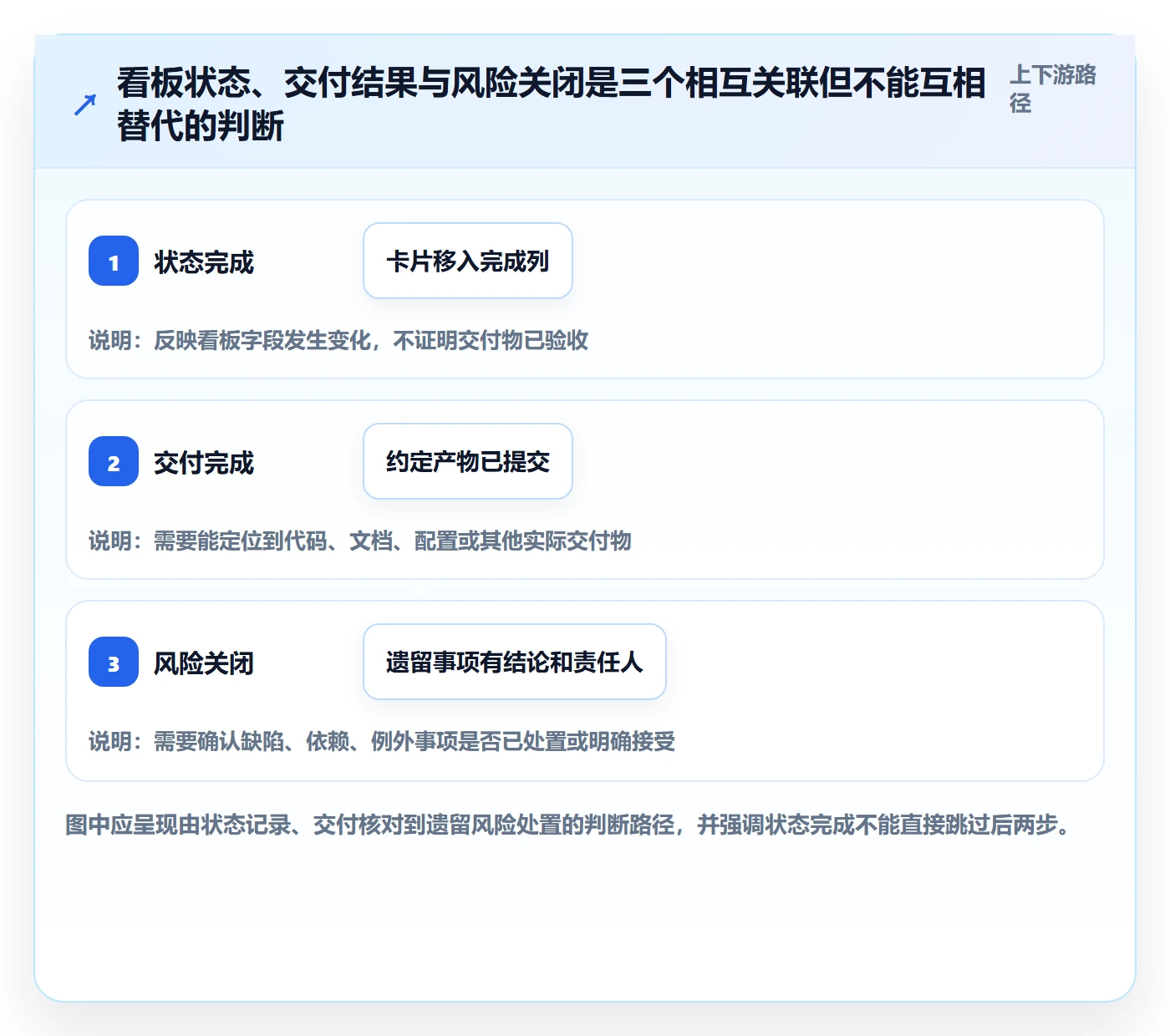Select the 遗留事项有结论和责任人 chip
This screenshot has height=1036, width=1170.
(x=515, y=662)
